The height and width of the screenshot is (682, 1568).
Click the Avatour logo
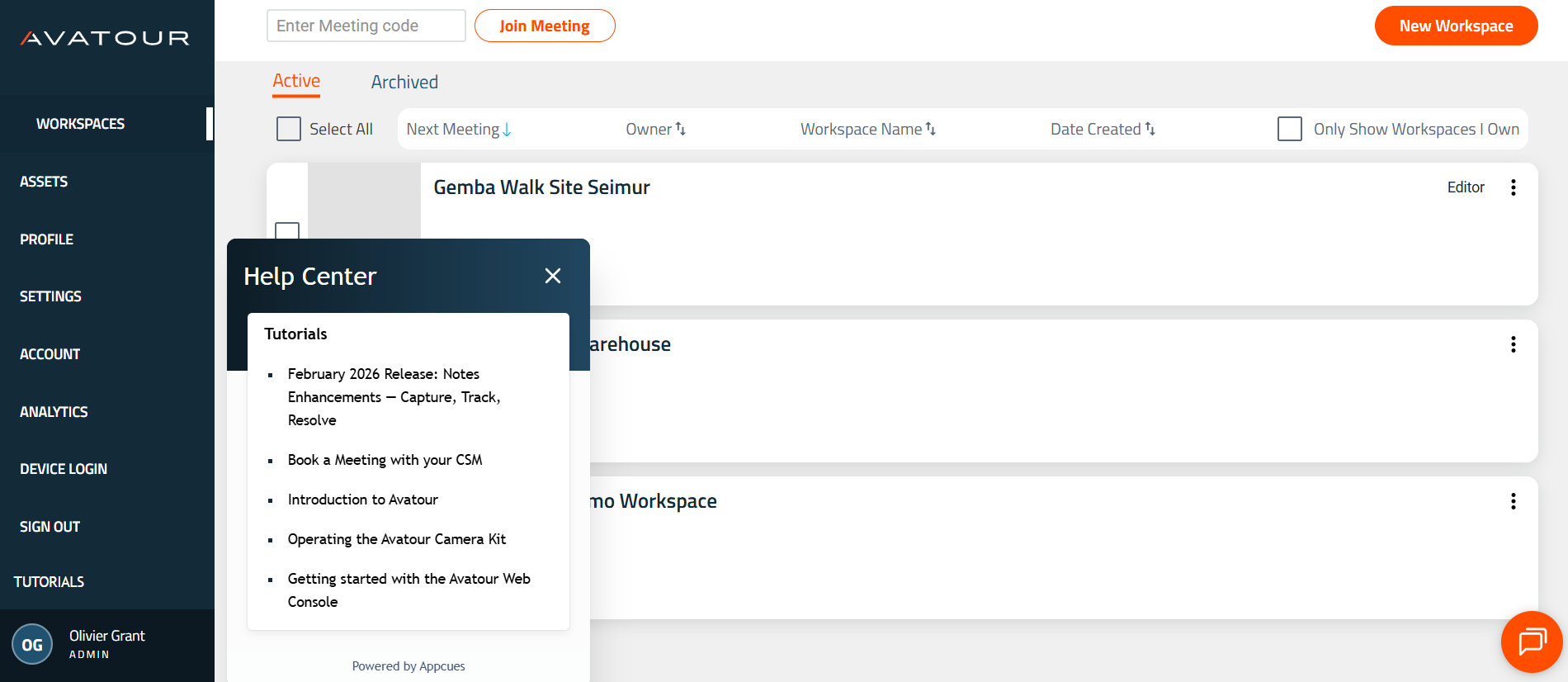pyautogui.click(x=105, y=38)
